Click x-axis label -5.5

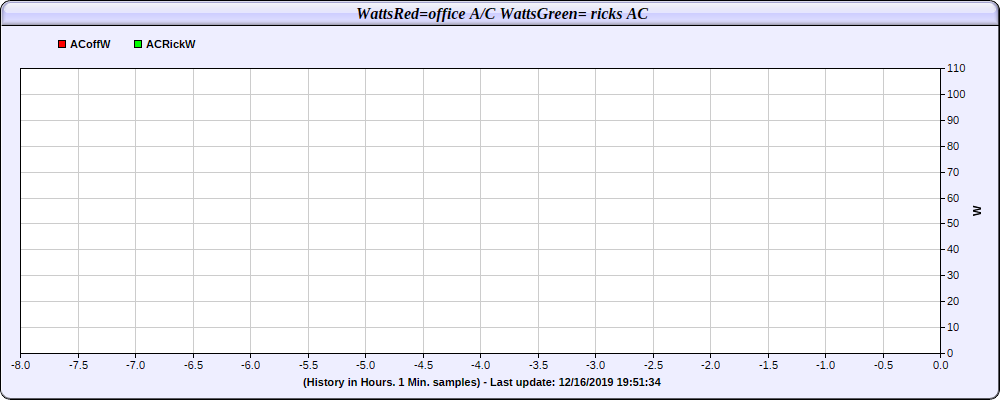[308, 366]
